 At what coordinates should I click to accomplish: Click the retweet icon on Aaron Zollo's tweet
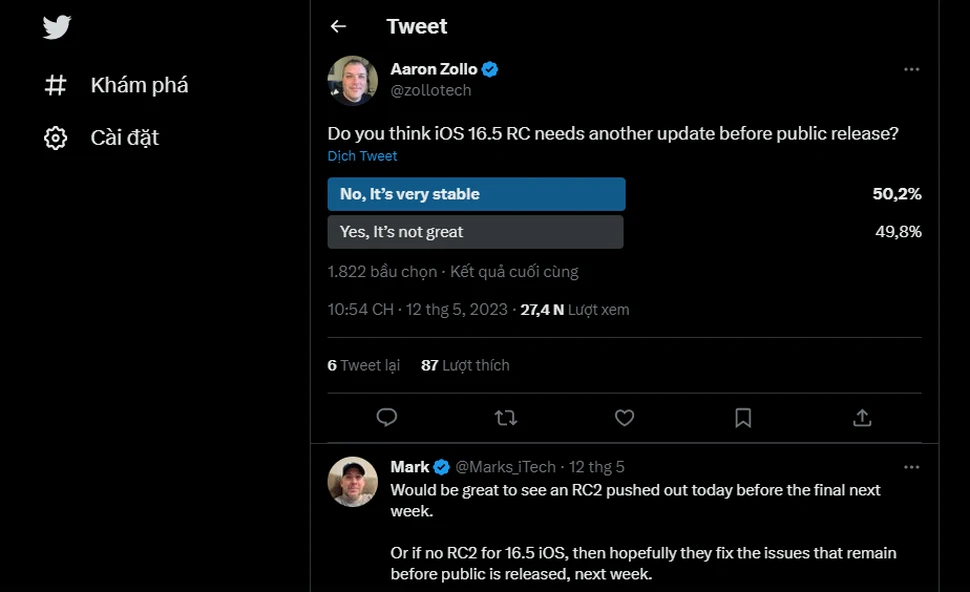coord(505,418)
